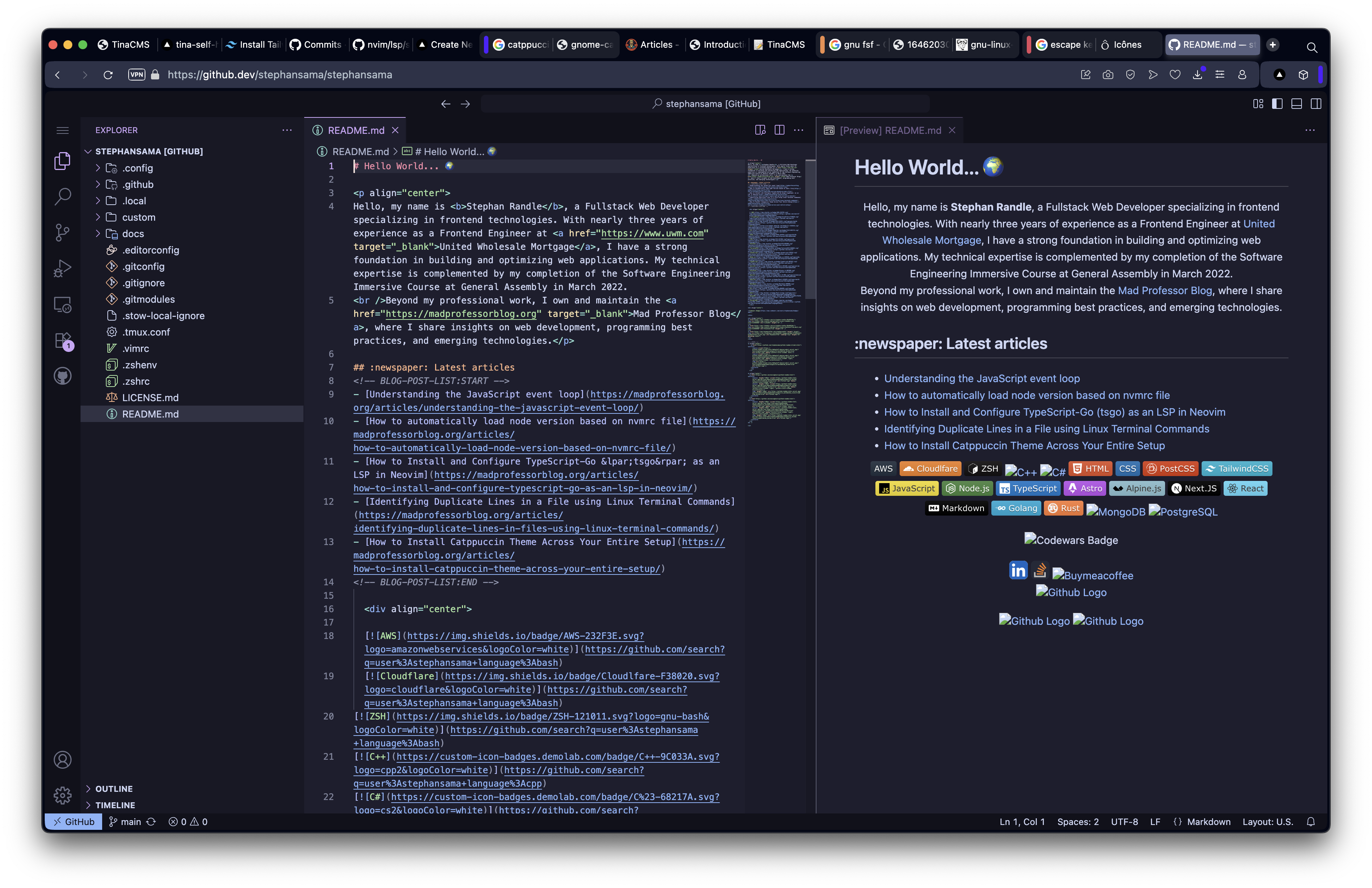Go back in editor navigation
This screenshot has width=1372, height=888.
click(x=446, y=104)
